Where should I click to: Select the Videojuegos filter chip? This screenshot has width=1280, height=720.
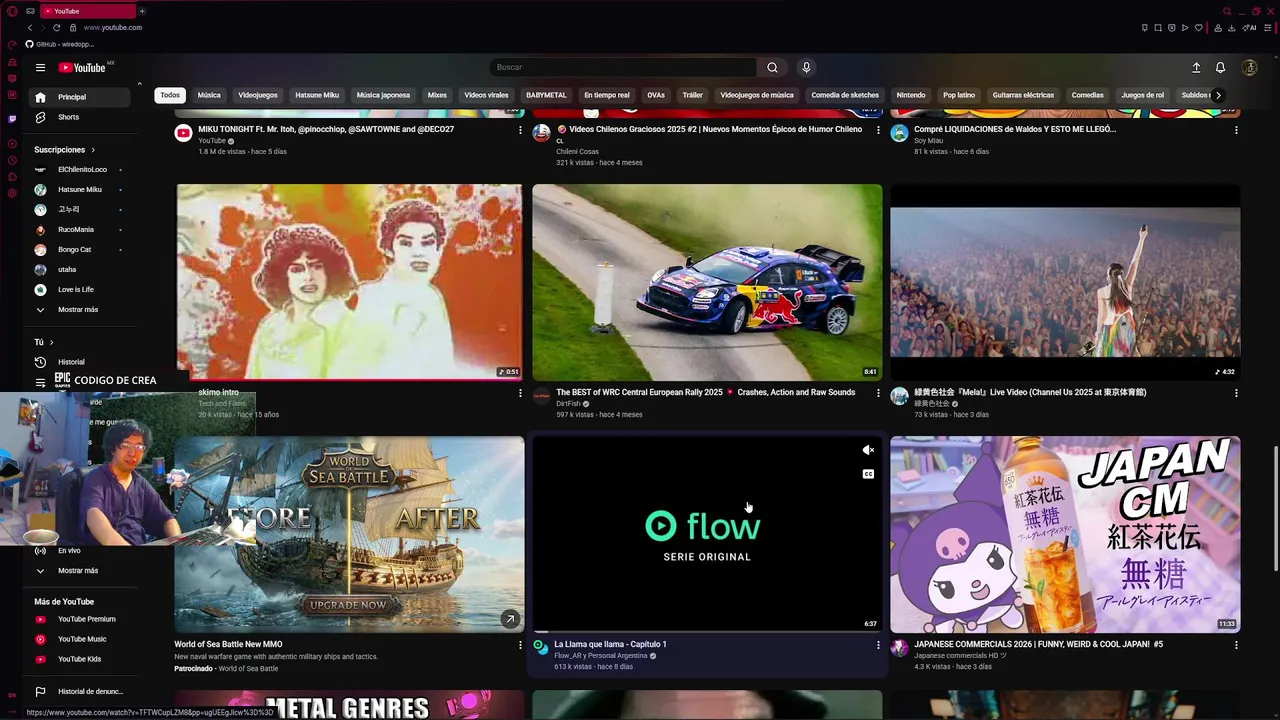258,95
